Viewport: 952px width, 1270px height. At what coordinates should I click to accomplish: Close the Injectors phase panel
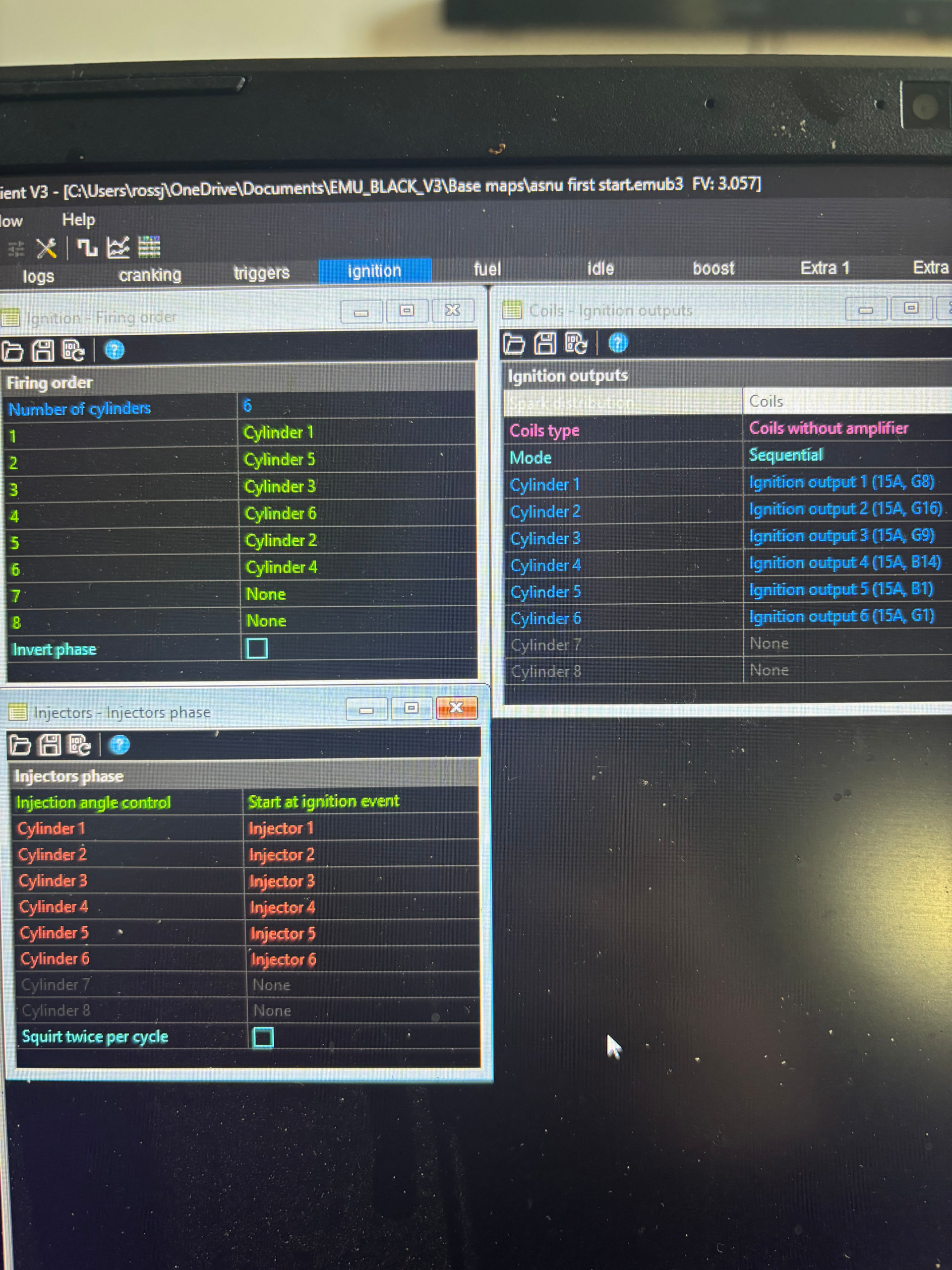pyautogui.click(x=456, y=707)
